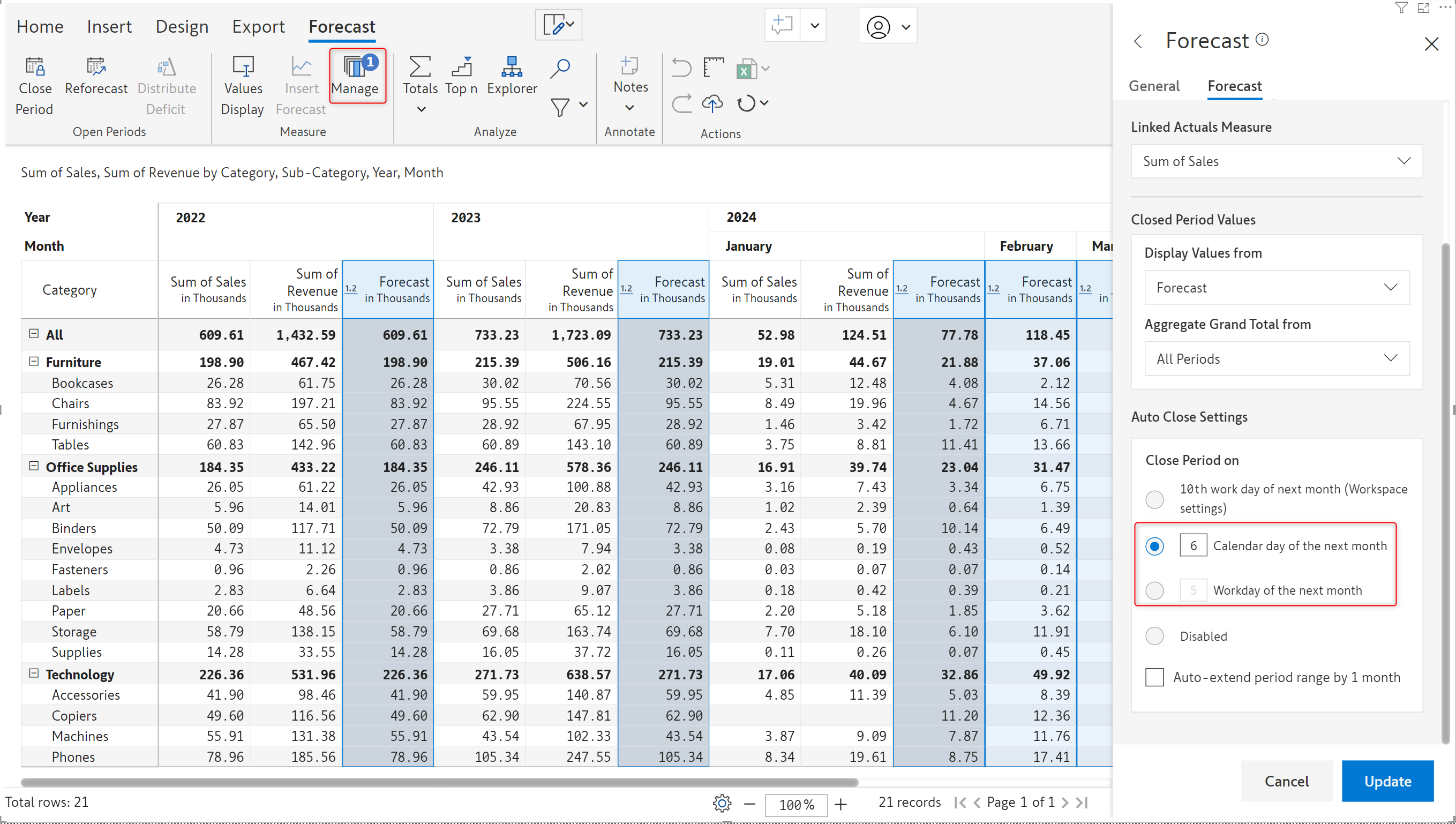Viewport: 1456px width, 824px height.
Task: Open Linked Actuals Measure dropdown
Action: coord(1275,161)
